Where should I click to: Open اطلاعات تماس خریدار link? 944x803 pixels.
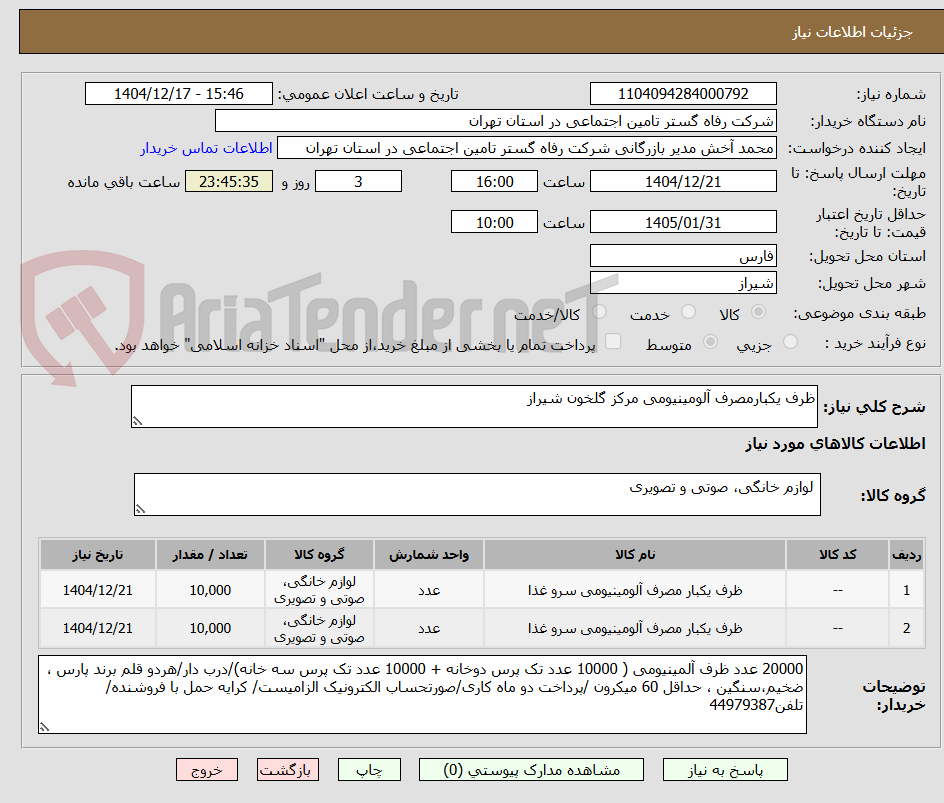point(206,148)
